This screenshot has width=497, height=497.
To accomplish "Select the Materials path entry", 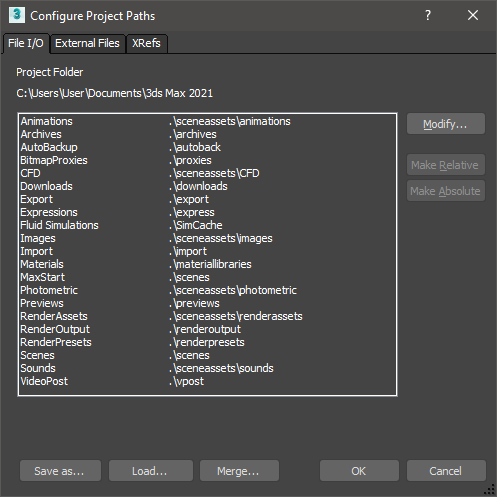I will [x=207, y=264].
